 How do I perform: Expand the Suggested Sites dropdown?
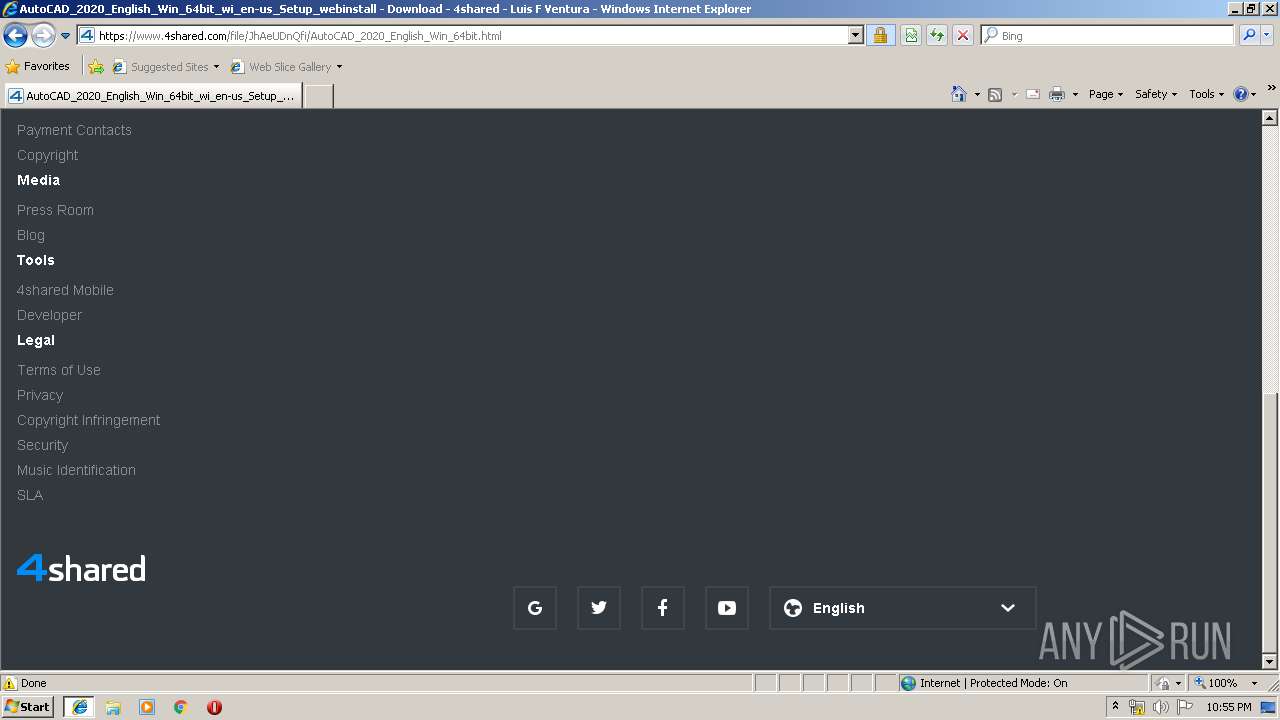(216, 67)
